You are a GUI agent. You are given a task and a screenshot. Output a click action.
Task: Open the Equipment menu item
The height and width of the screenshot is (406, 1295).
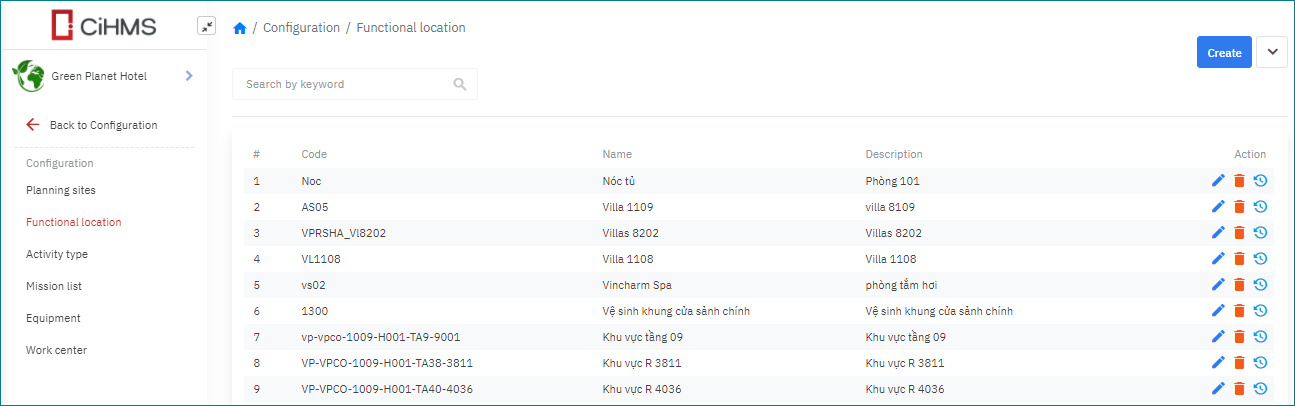(53, 318)
